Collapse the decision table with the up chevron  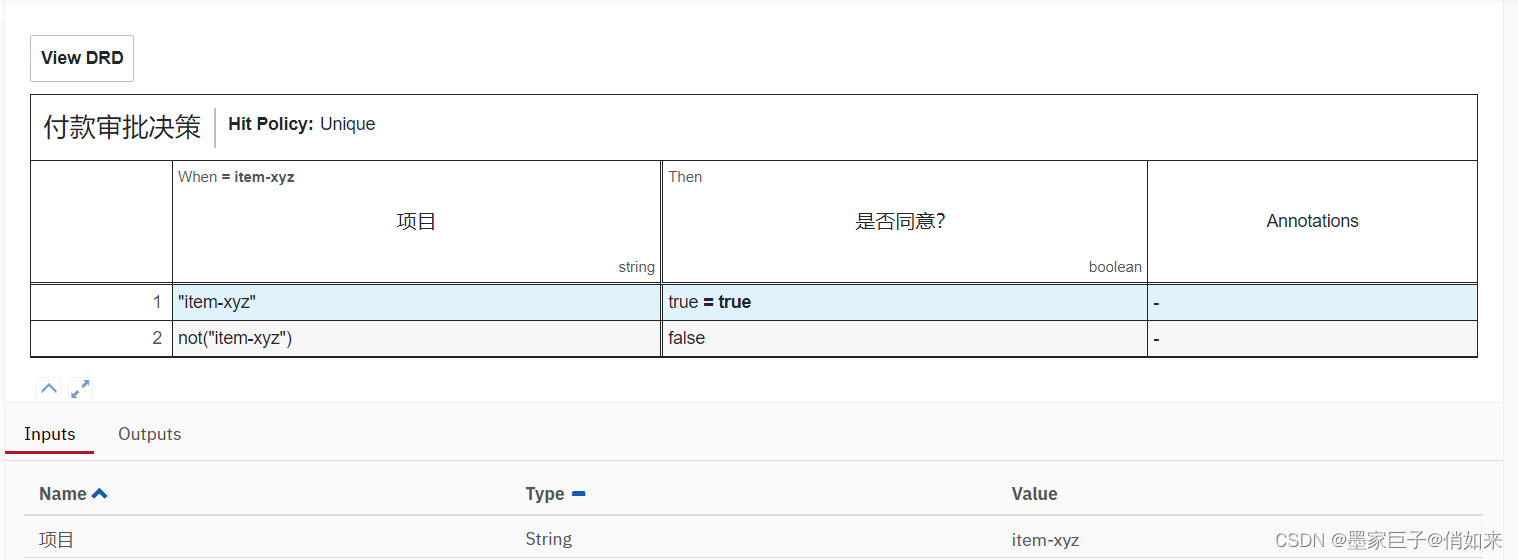click(x=49, y=389)
